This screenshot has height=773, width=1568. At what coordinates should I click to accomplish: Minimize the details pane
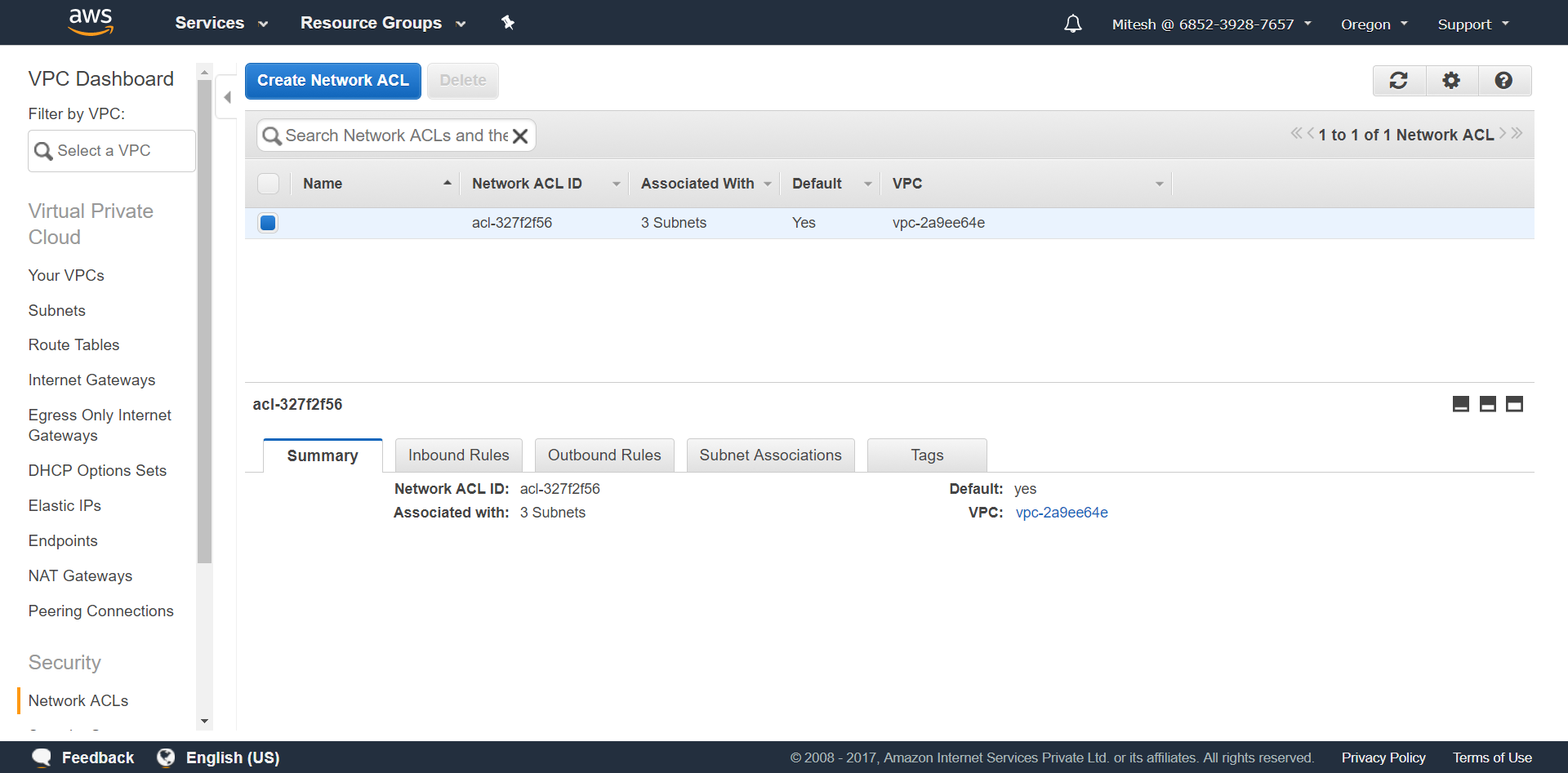pyautogui.click(x=1461, y=404)
